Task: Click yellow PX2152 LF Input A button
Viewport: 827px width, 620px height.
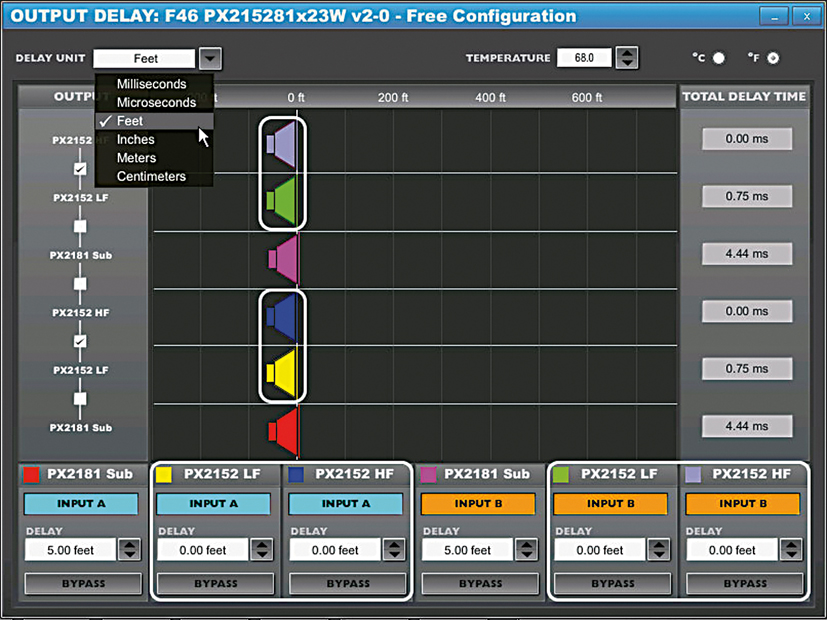Action: (214, 503)
